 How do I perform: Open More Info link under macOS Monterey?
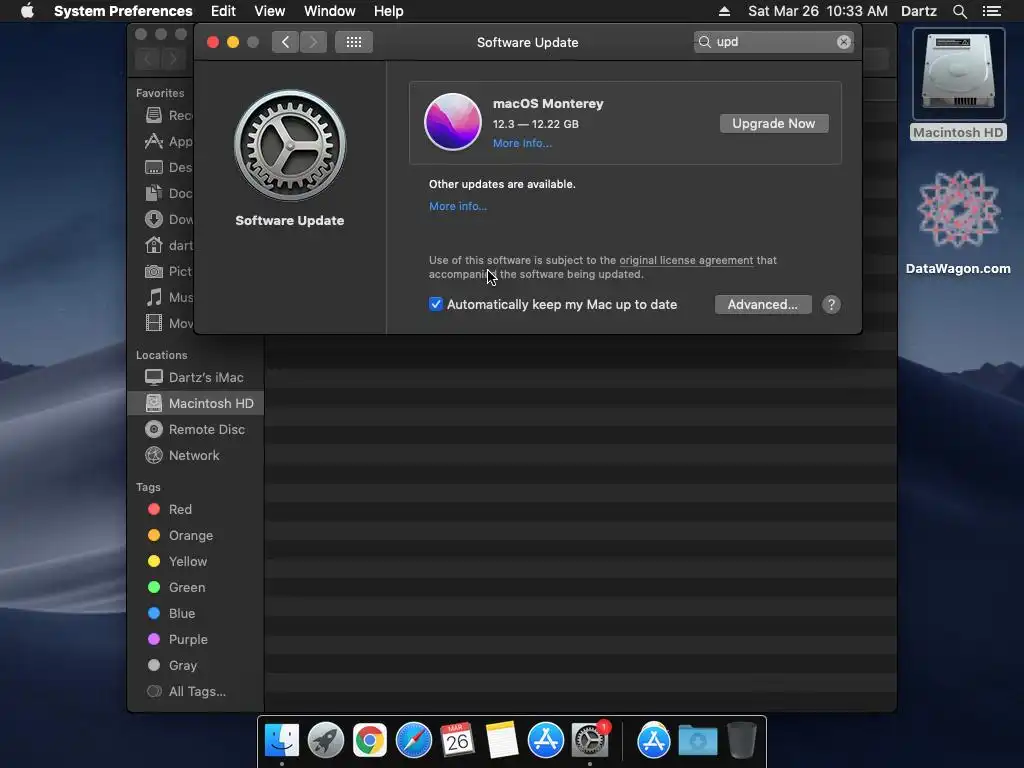(x=522, y=143)
